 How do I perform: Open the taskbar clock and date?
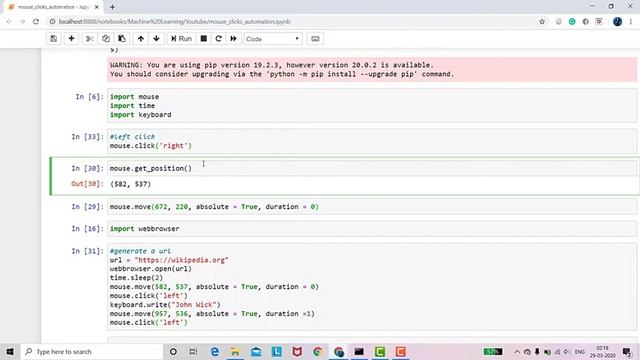tap(603, 351)
